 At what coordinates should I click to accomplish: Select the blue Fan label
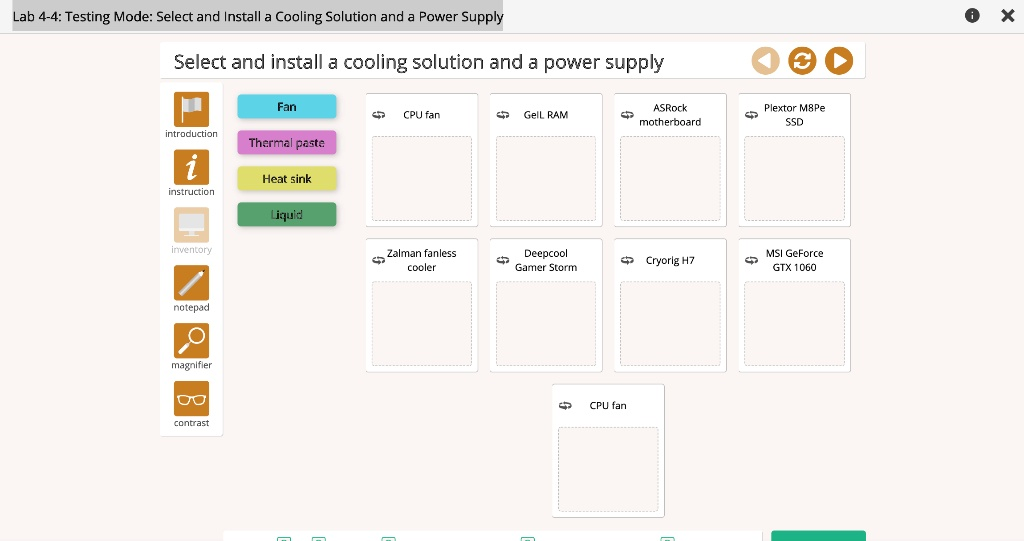coord(287,107)
